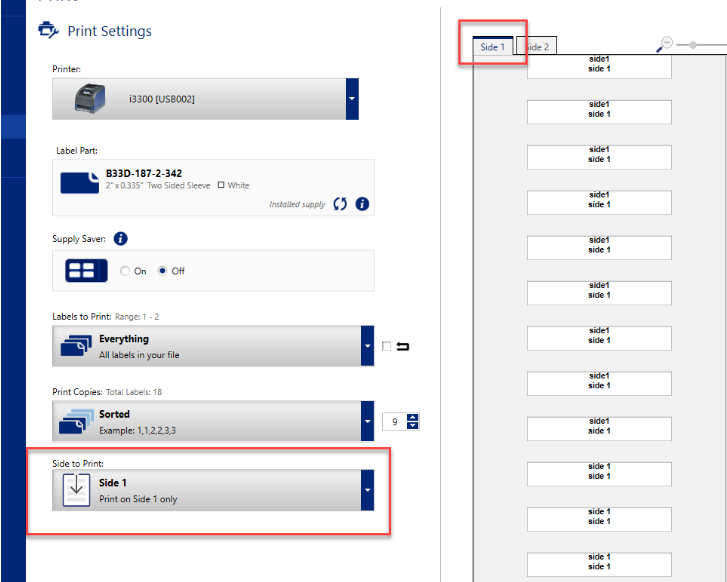Image resolution: width=727 pixels, height=582 pixels.
Task: Expand the Print Copies Sorted dropdown
Action: tap(366, 421)
